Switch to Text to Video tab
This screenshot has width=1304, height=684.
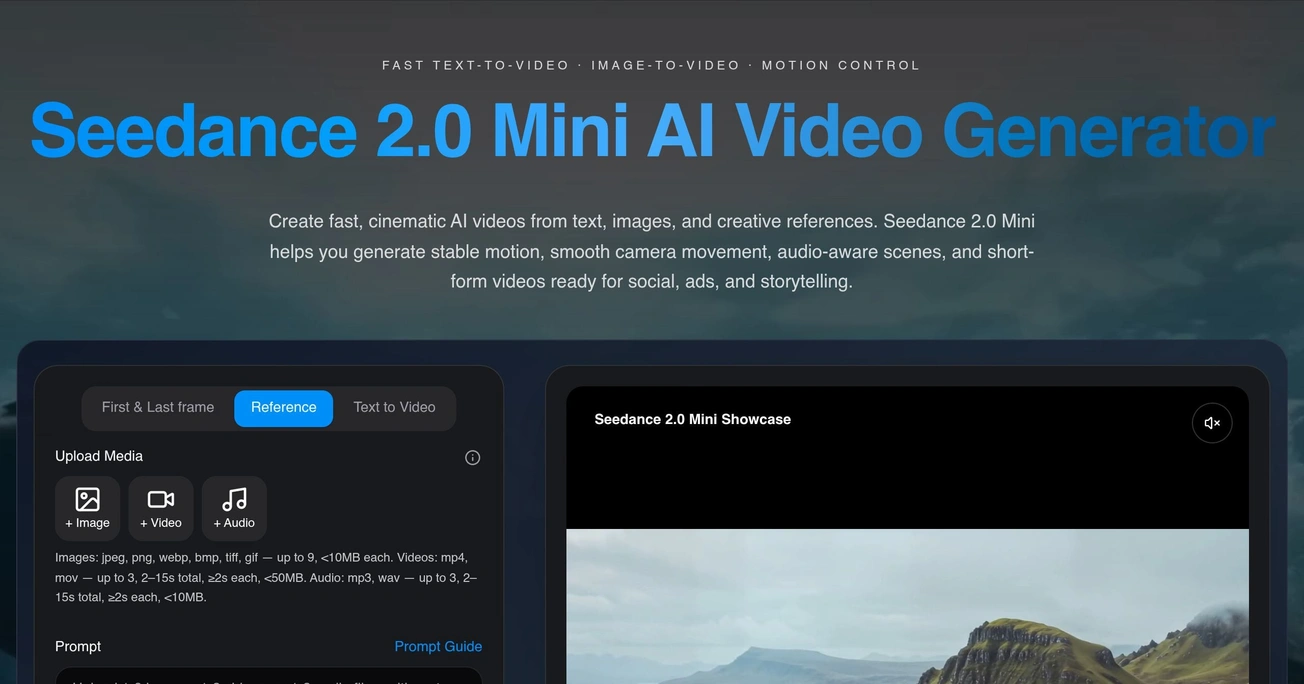394,408
